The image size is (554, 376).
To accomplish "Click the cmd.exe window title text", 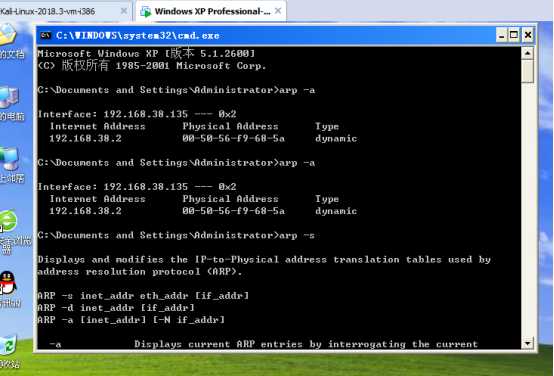I will click(x=138, y=36).
